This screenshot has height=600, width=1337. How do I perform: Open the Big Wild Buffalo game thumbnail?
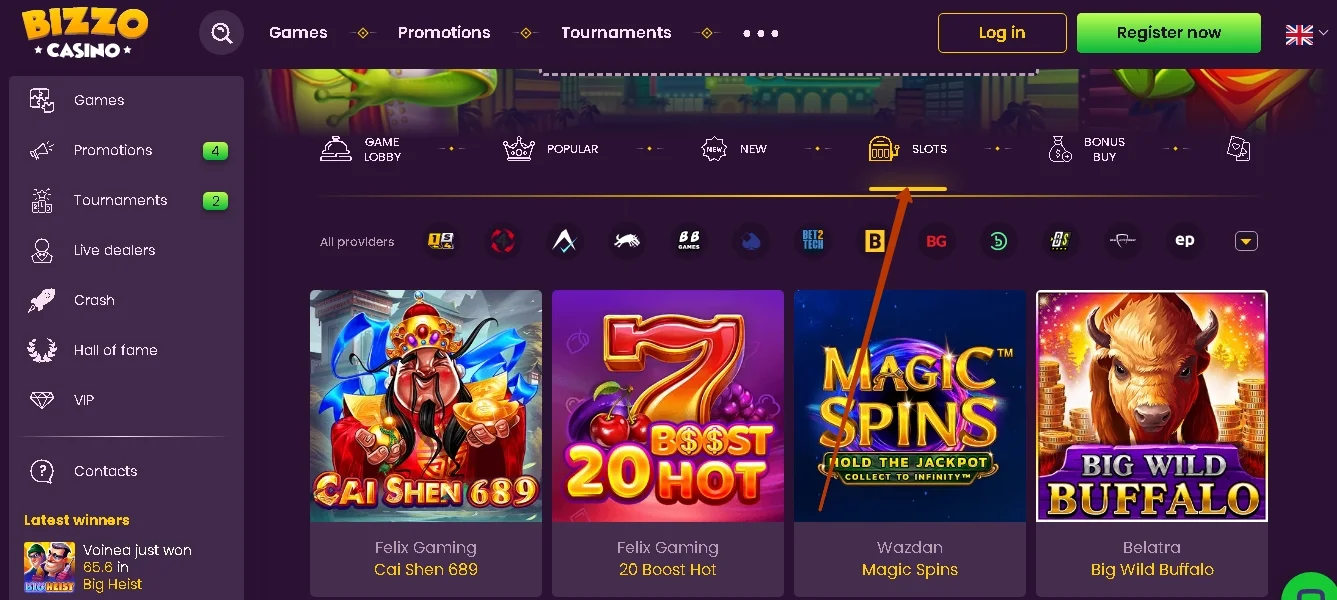click(1152, 406)
